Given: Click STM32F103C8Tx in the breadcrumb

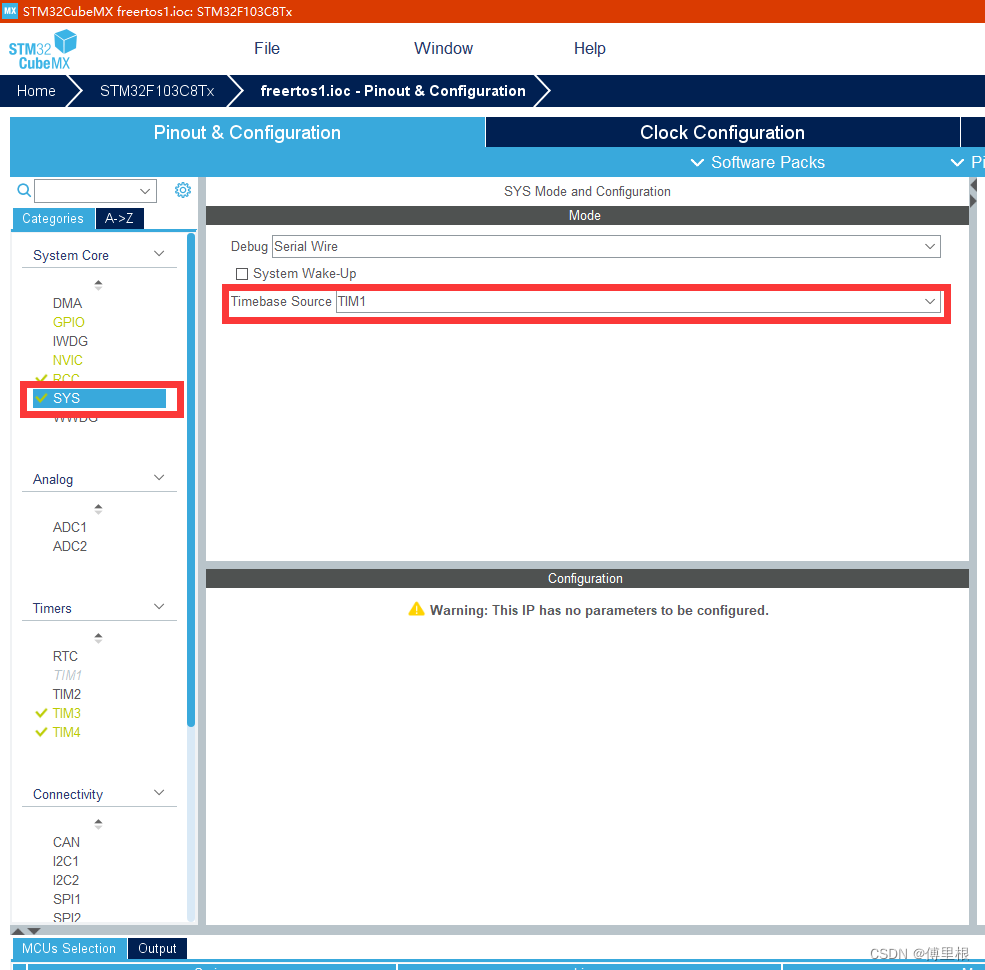Looking at the screenshot, I should pos(157,91).
